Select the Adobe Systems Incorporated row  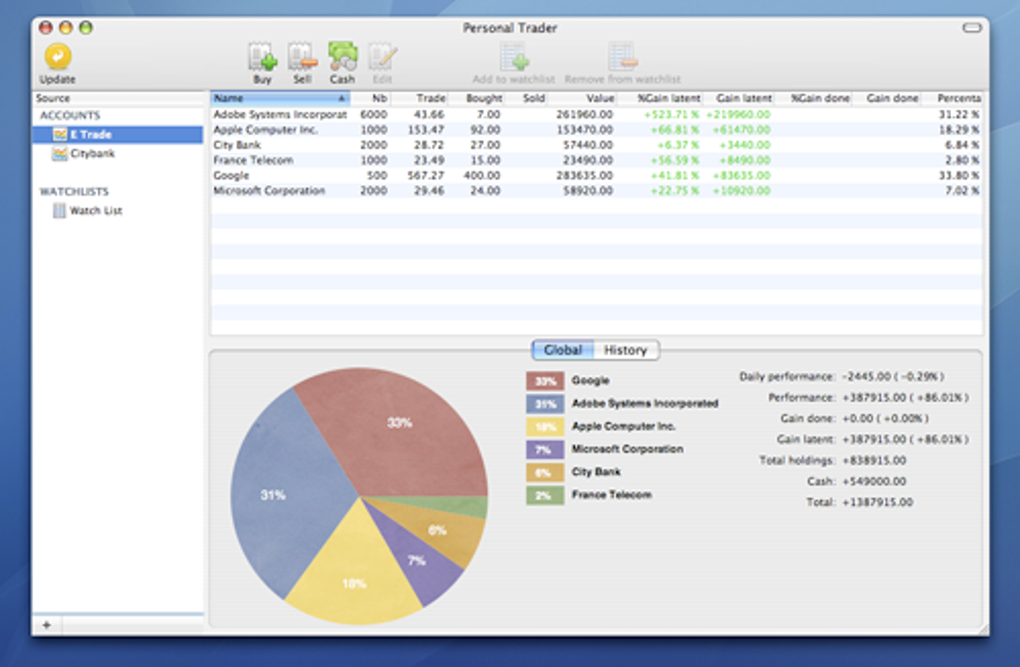[596, 115]
